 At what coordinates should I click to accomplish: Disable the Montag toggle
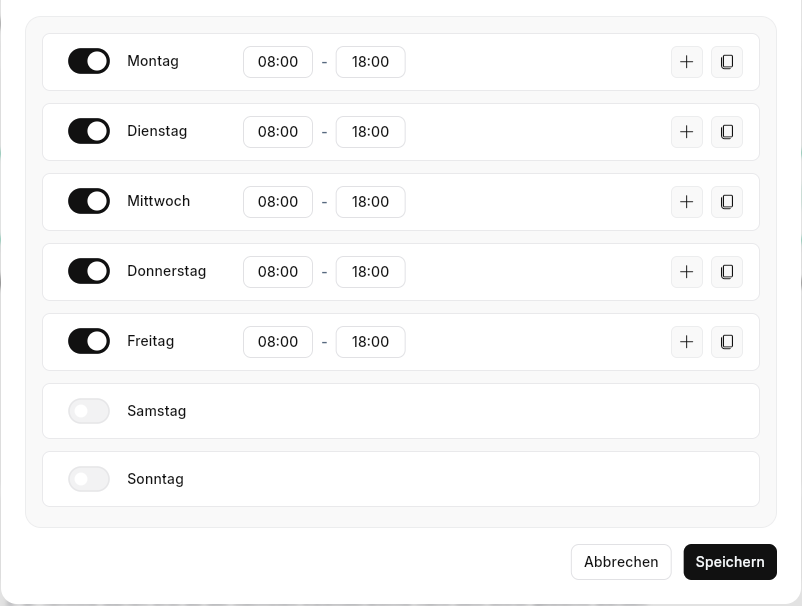point(89,61)
